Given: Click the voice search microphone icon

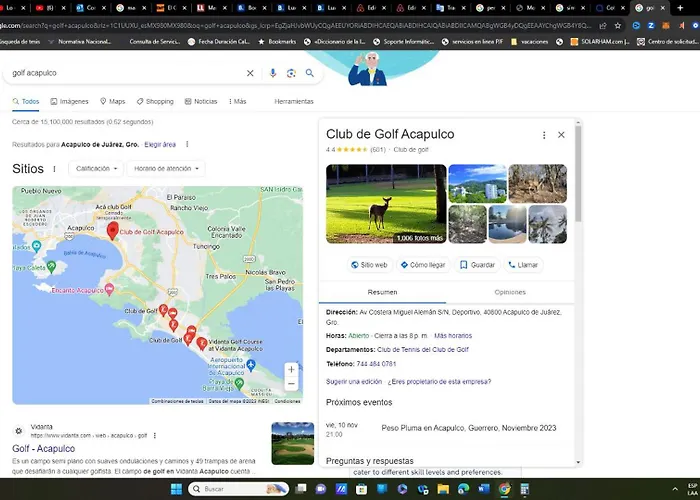Looking at the screenshot, I should coord(273,73).
